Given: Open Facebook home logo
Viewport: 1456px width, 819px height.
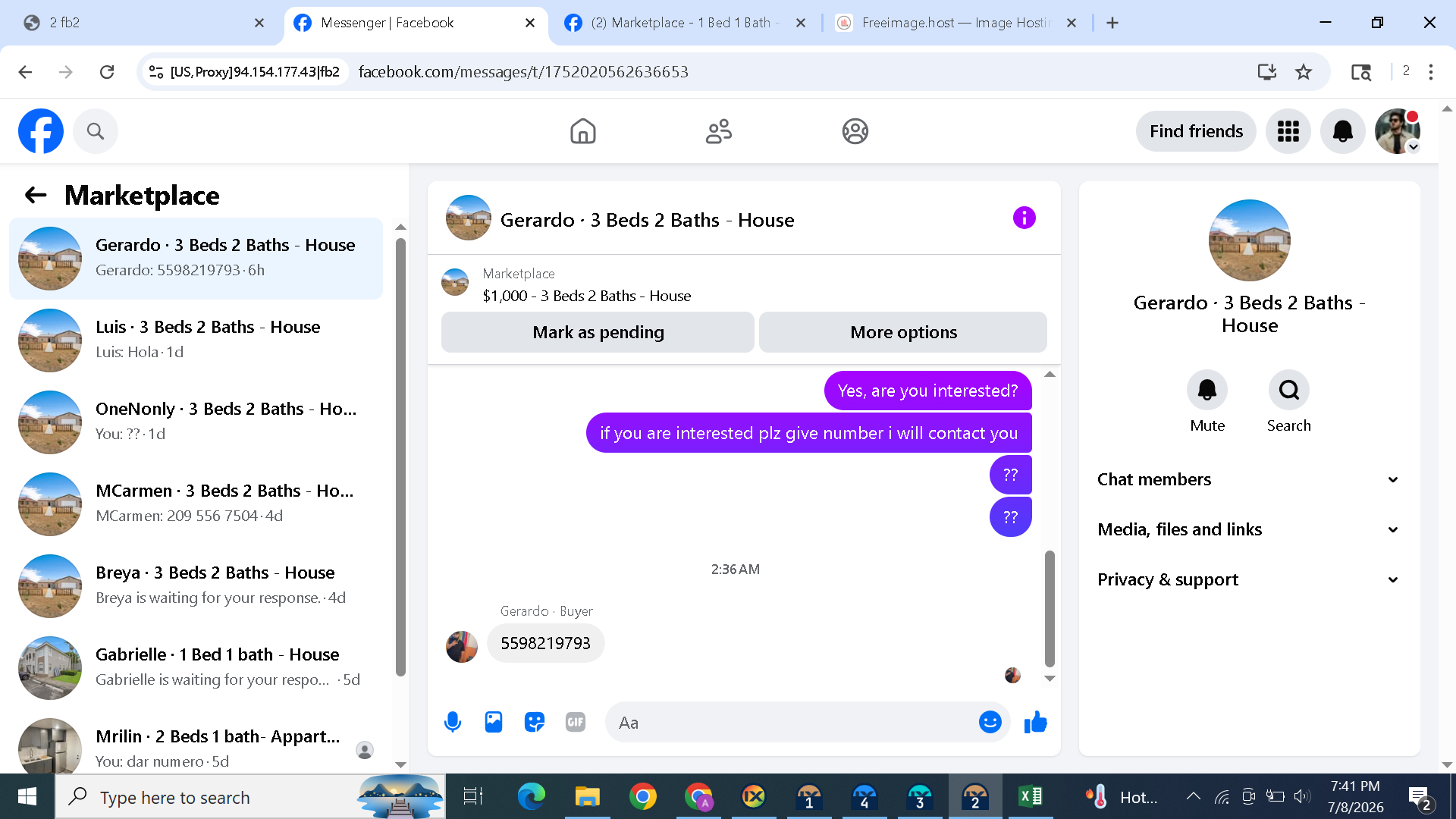Looking at the screenshot, I should click(x=41, y=131).
